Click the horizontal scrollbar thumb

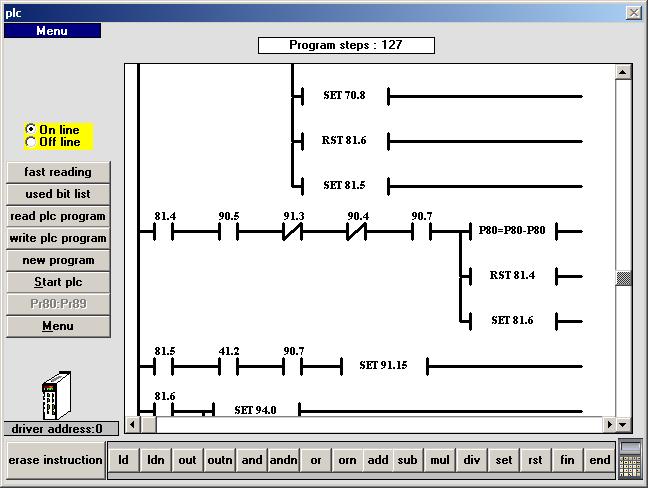[x=148, y=424]
